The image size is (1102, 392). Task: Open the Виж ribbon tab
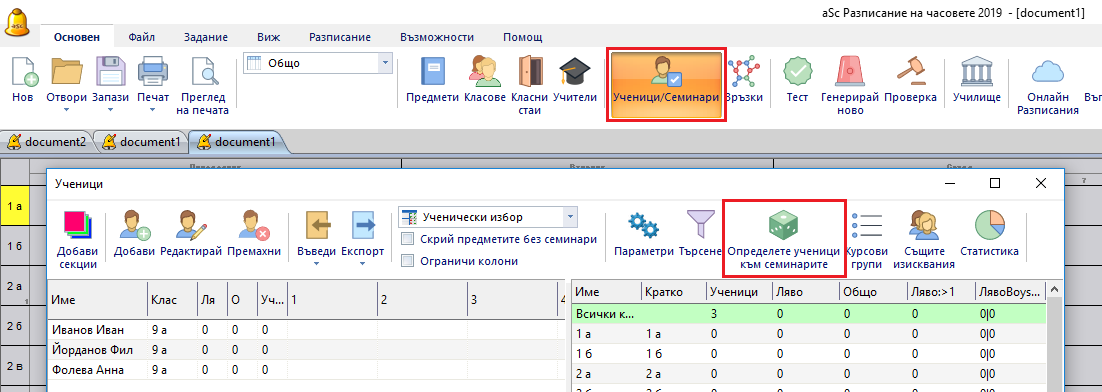pos(269,37)
